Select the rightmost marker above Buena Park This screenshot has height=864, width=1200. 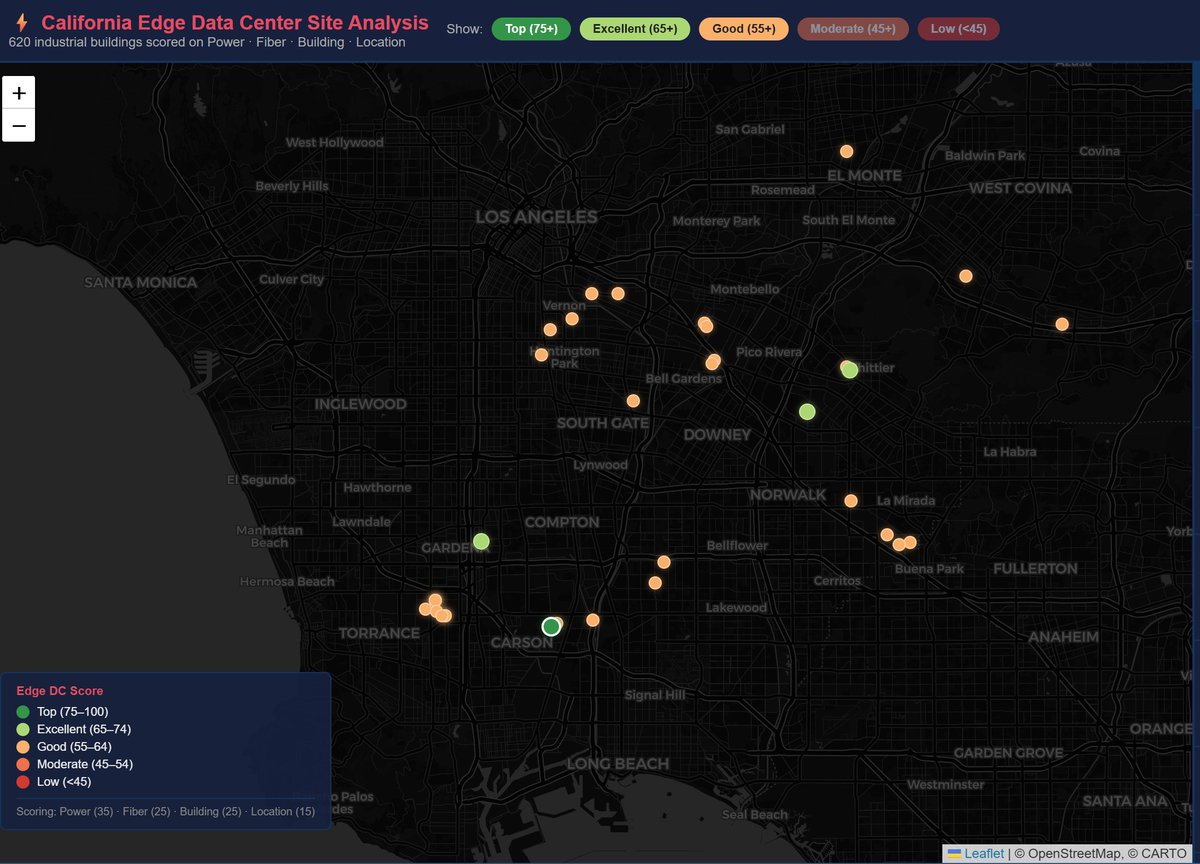click(x=910, y=542)
